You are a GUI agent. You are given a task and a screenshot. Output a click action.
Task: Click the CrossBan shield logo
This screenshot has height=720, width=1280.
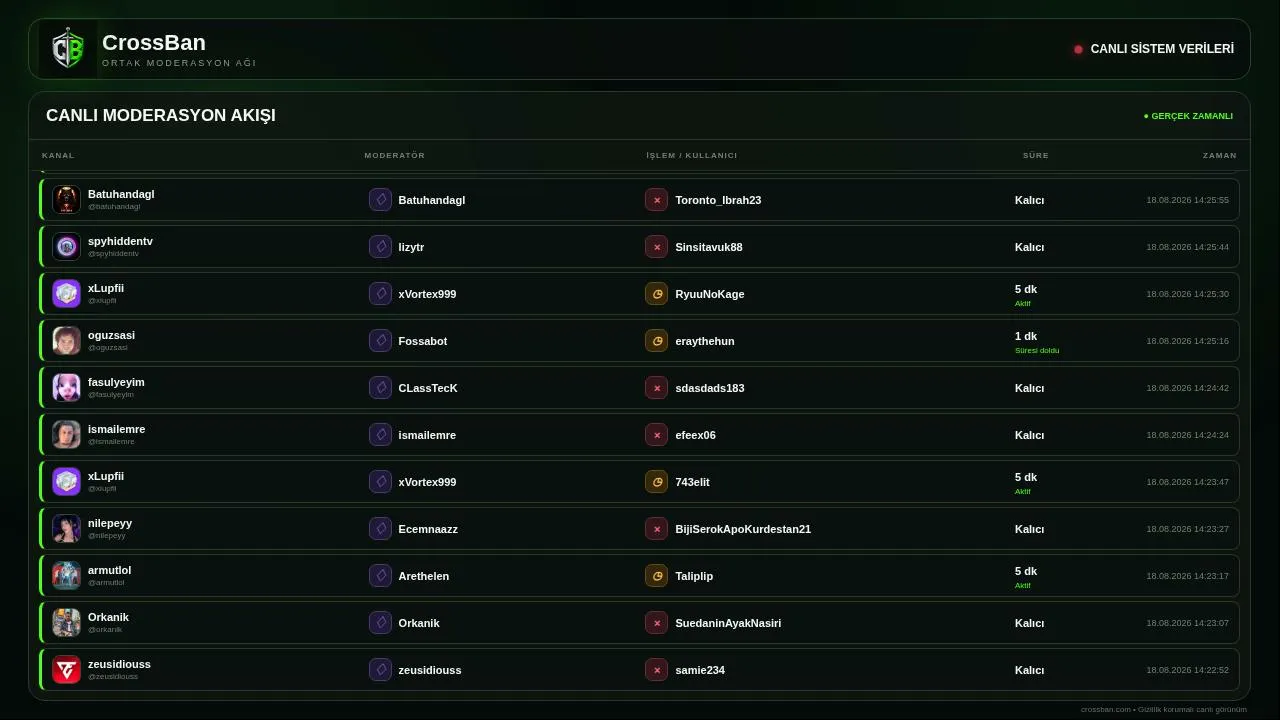(67, 49)
